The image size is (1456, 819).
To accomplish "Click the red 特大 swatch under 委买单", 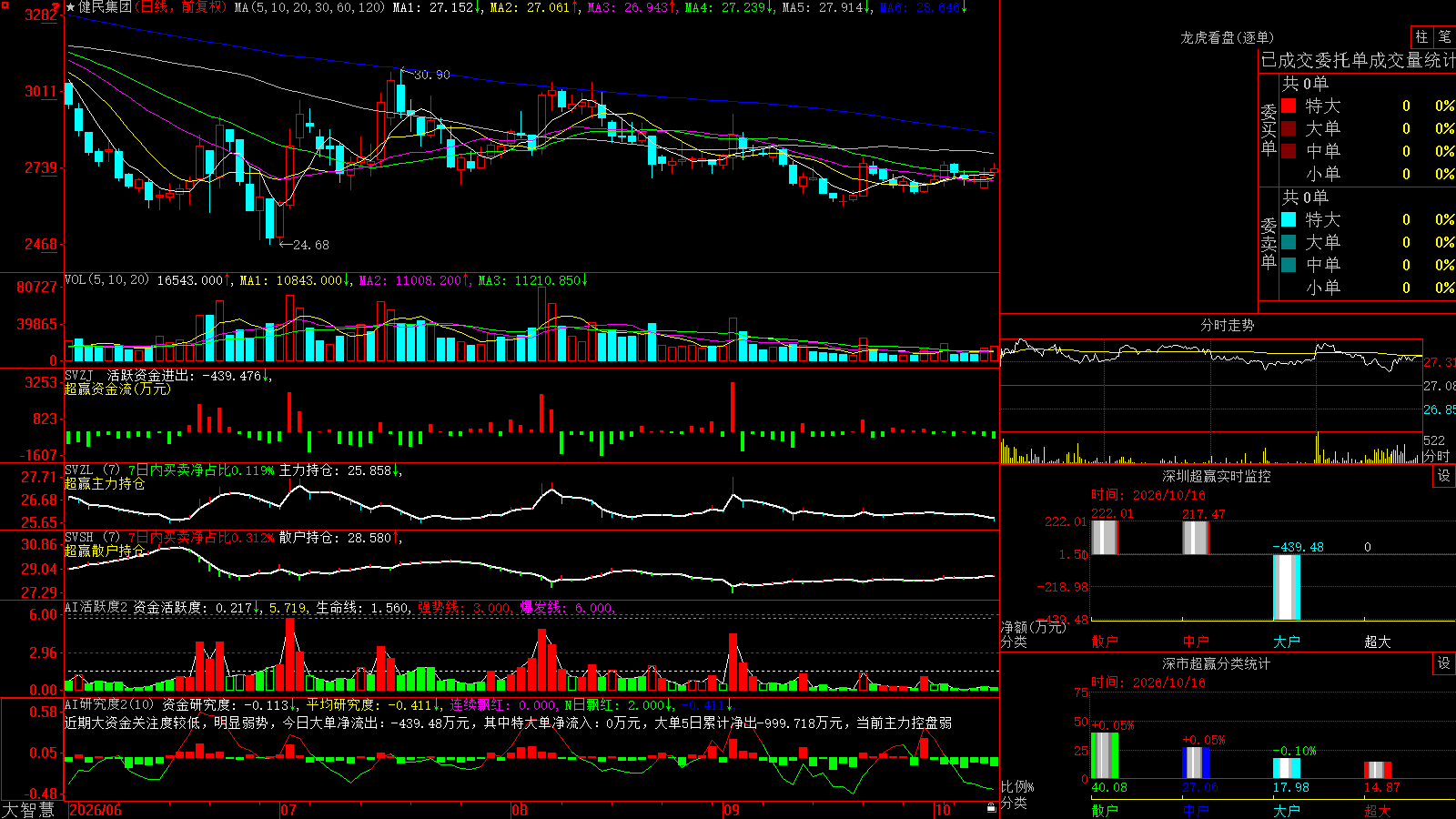I will (1289, 106).
